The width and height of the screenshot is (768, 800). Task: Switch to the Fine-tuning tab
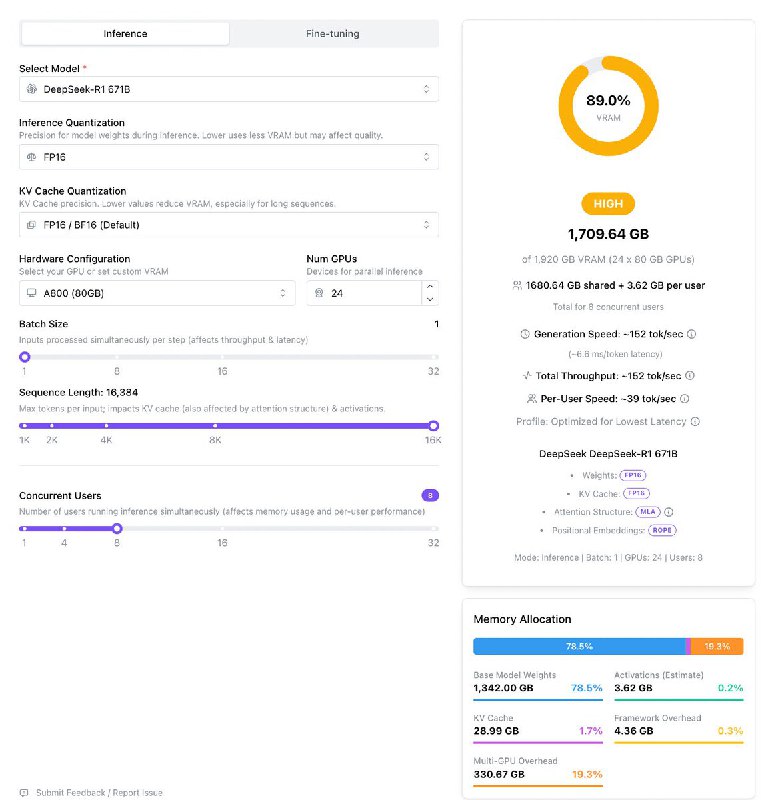coord(333,34)
